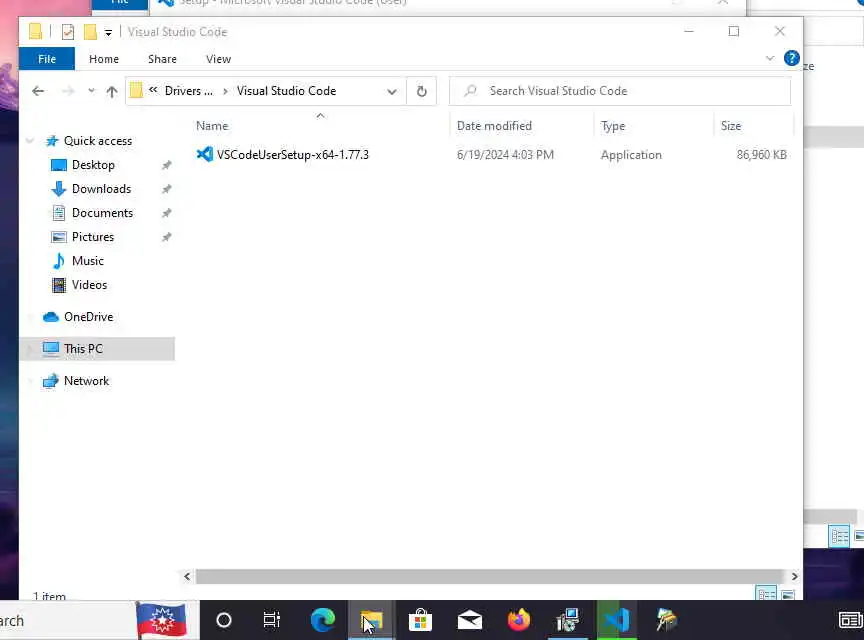Click the 86,960 KB size cell
This screenshot has width=864, height=640.
tap(762, 155)
